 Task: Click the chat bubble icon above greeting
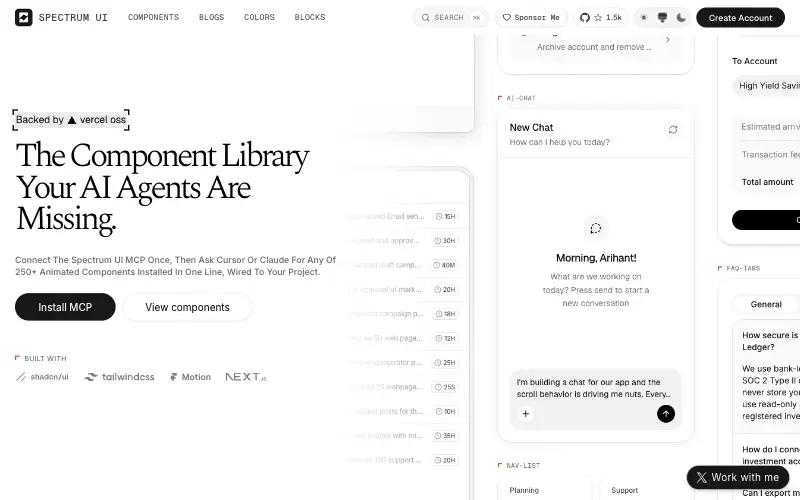(595, 229)
